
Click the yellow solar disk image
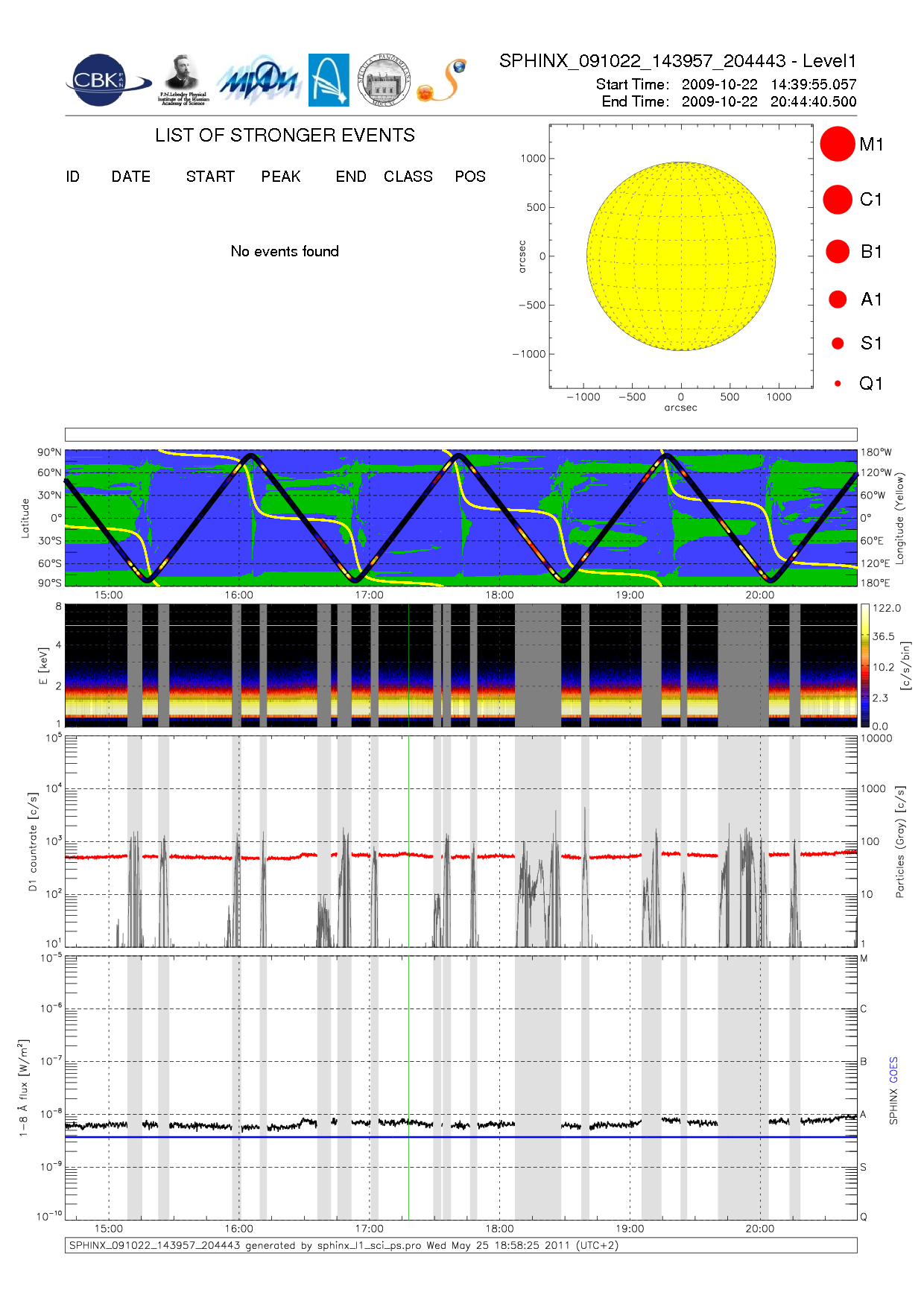pos(681,256)
